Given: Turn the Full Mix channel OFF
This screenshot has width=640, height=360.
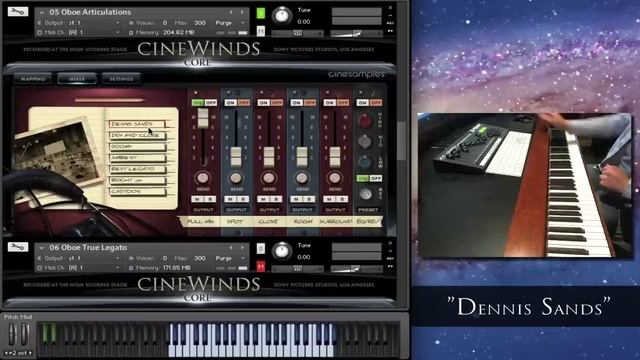Looking at the screenshot, I should tap(211, 102).
